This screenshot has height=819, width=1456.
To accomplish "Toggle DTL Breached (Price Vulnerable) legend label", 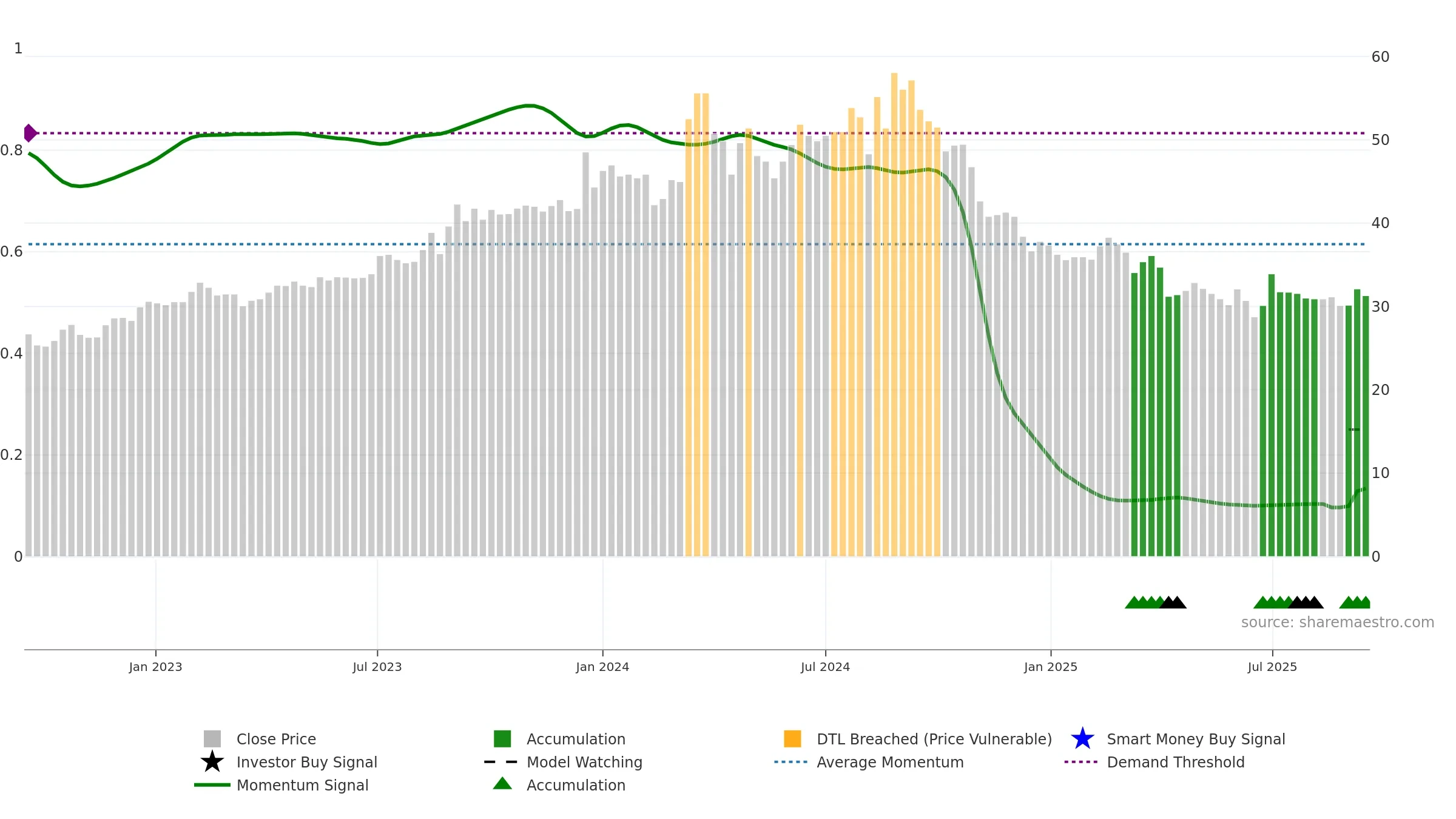I will click(934, 739).
